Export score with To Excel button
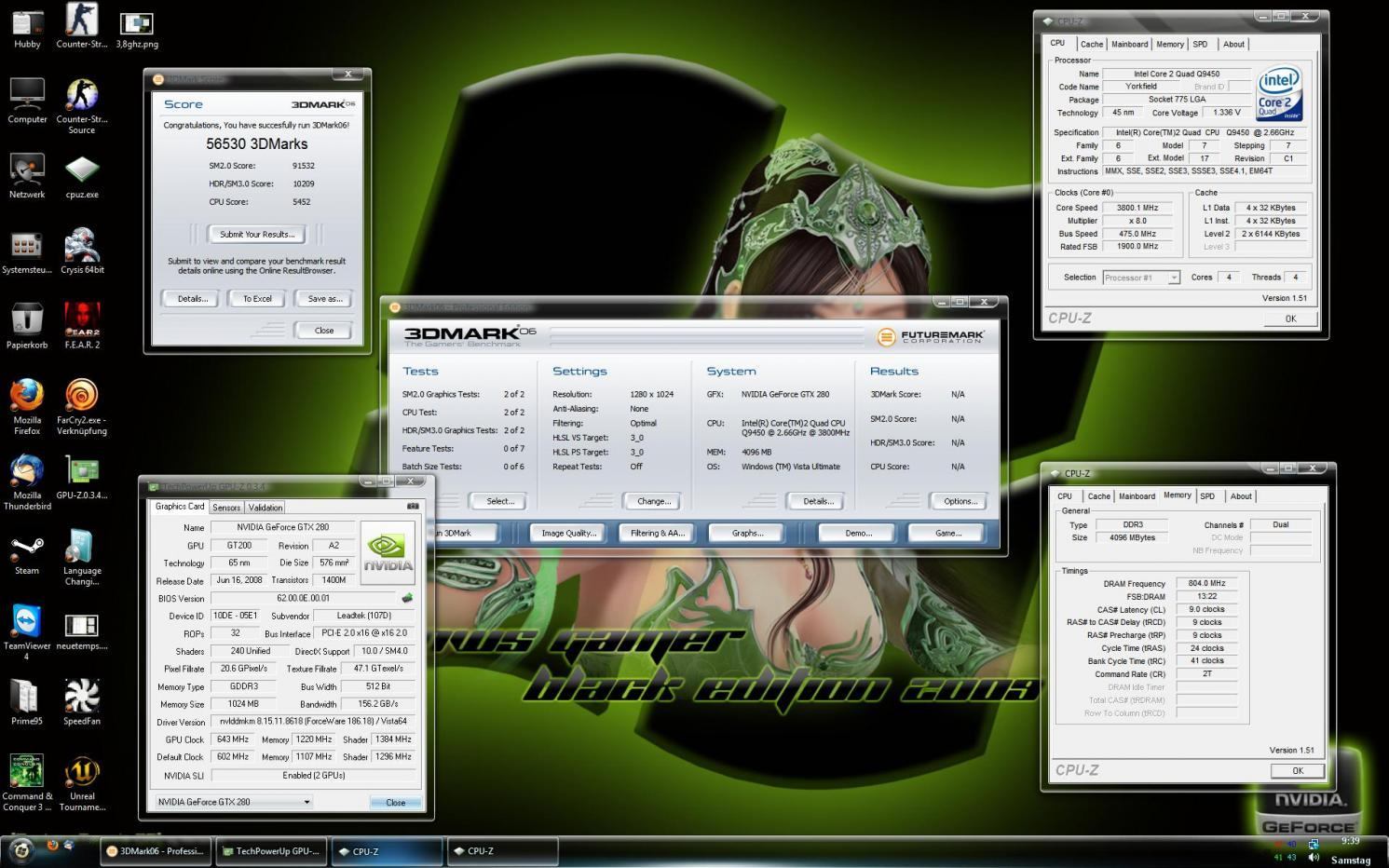 coord(257,299)
